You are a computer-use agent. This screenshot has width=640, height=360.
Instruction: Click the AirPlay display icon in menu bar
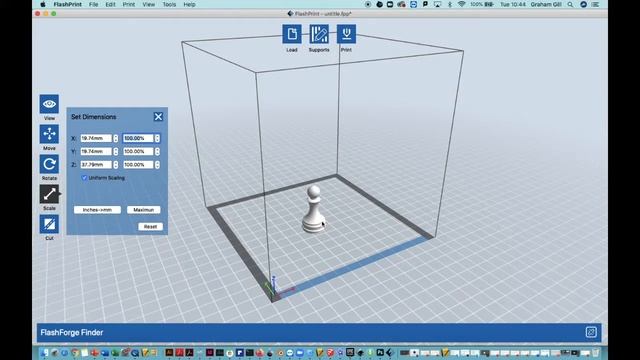tap(438, 4)
